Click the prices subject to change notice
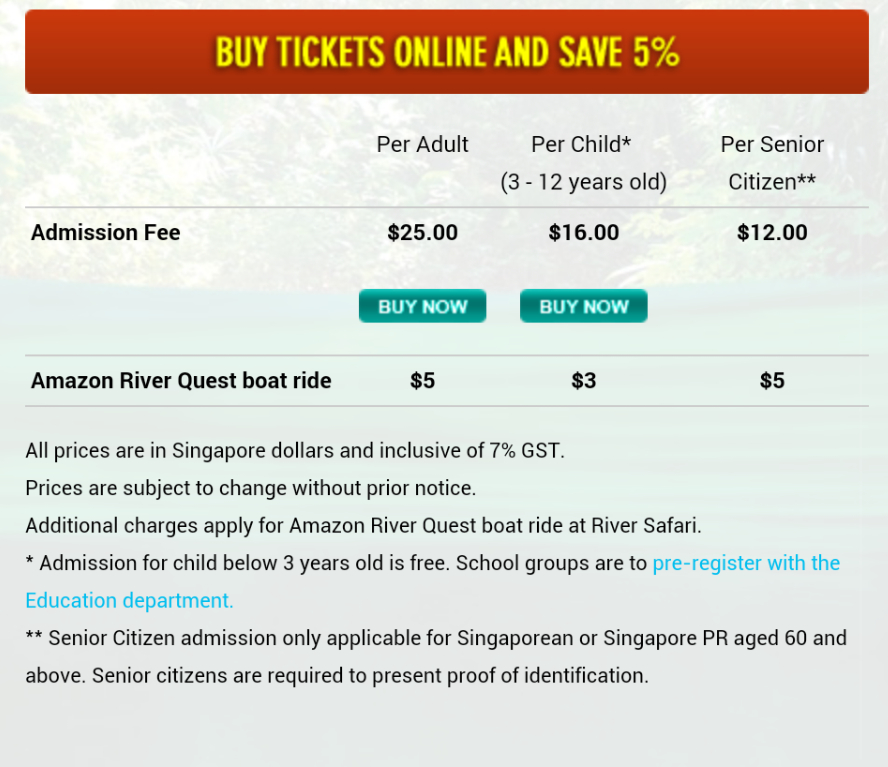This screenshot has height=767, width=888. 250,488
